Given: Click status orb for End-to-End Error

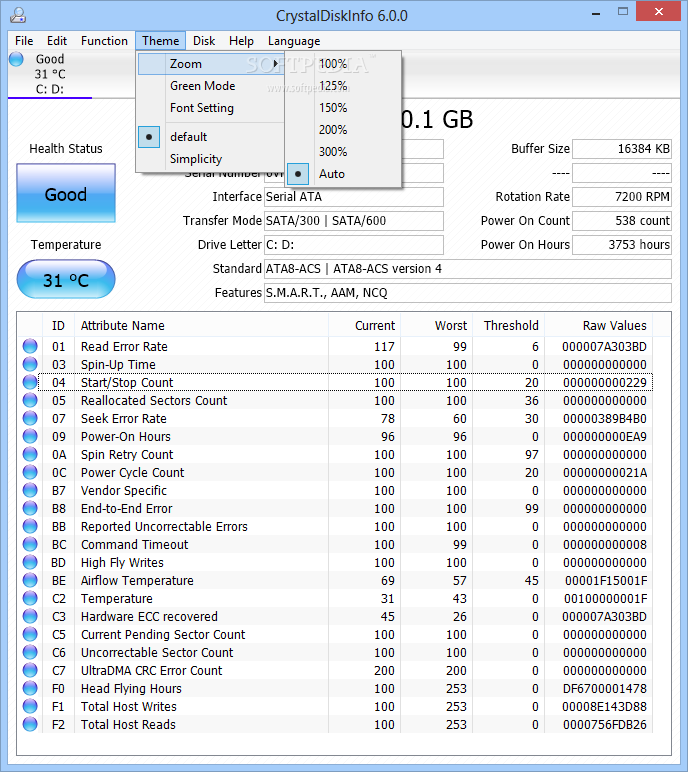Looking at the screenshot, I should click(30, 508).
